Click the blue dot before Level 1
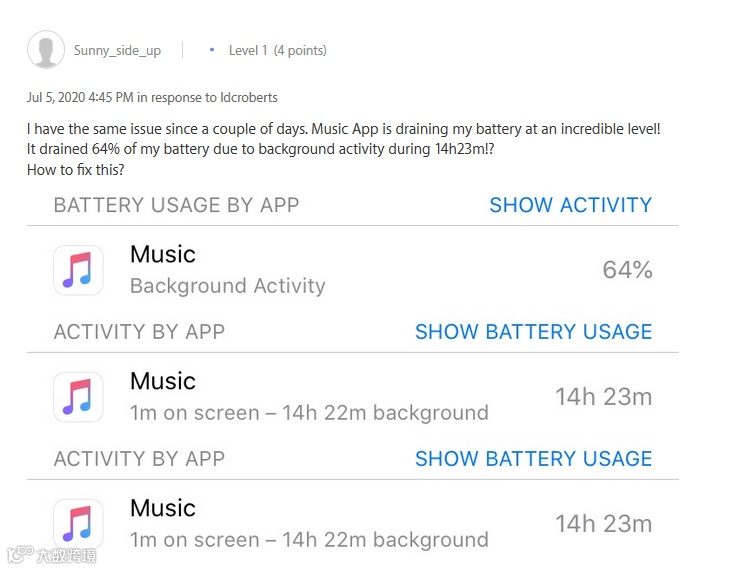This screenshot has height=570, width=732. (x=212, y=50)
